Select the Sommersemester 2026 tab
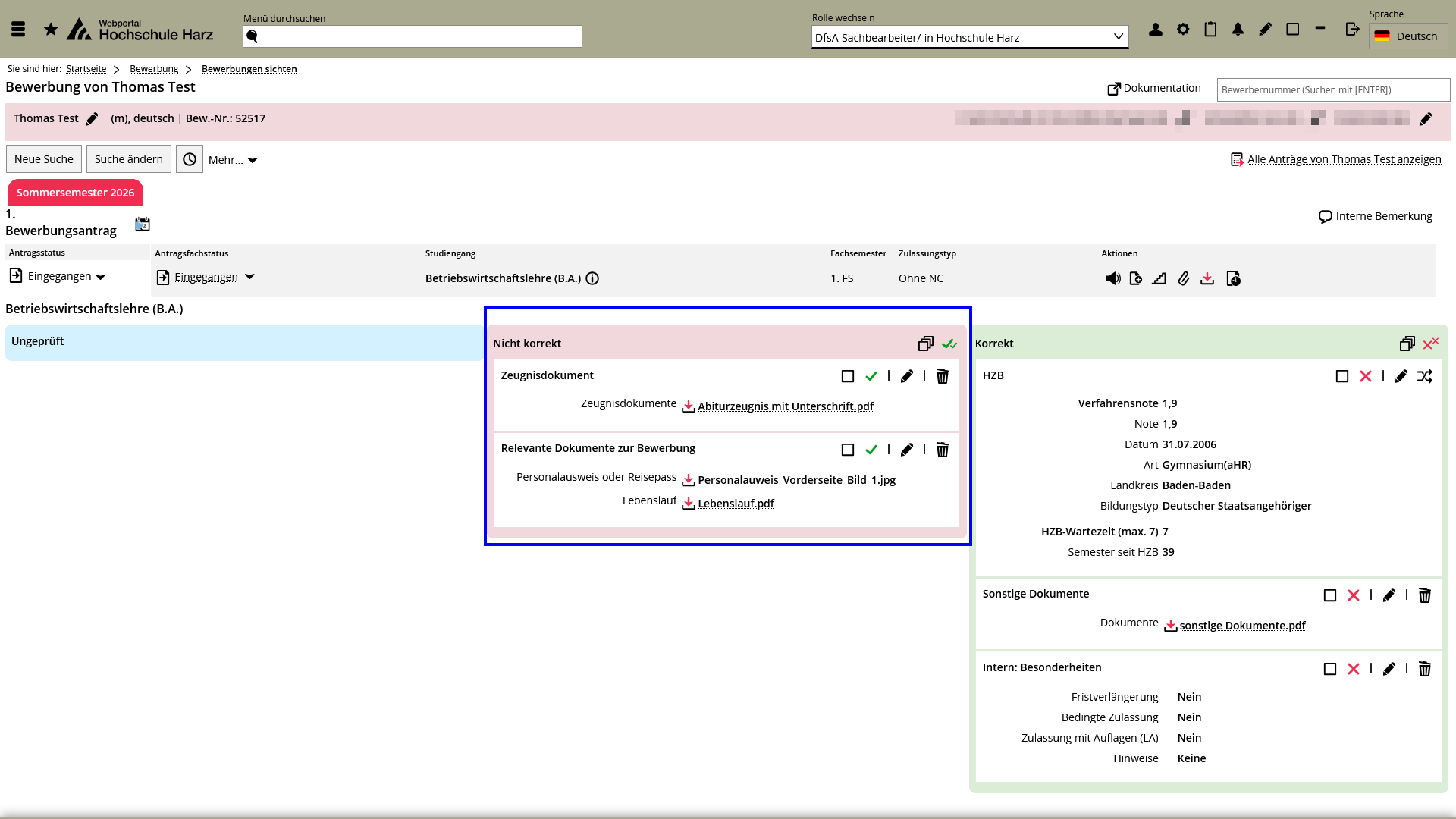Screen dimensions: 1456x819 pyautogui.click(x=75, y=193)
